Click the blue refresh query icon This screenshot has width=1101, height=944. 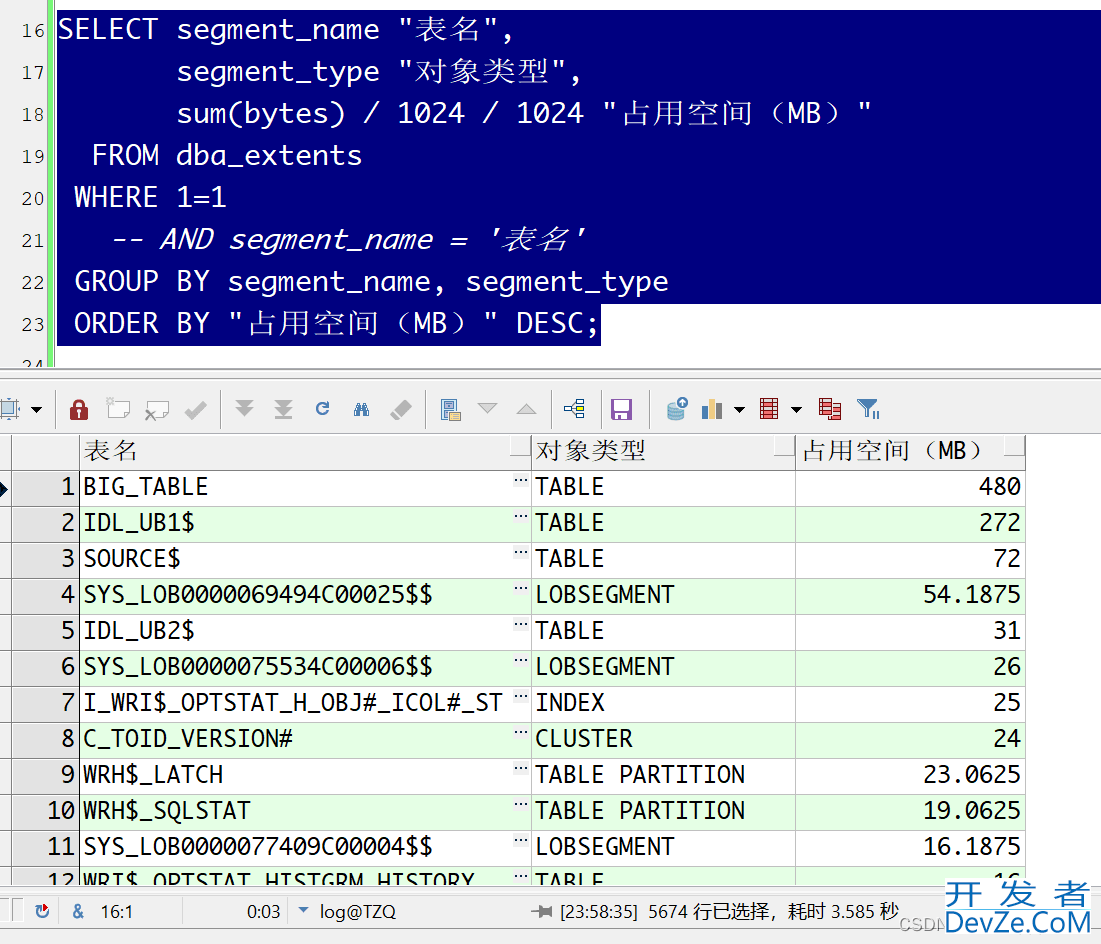(322, 409)
